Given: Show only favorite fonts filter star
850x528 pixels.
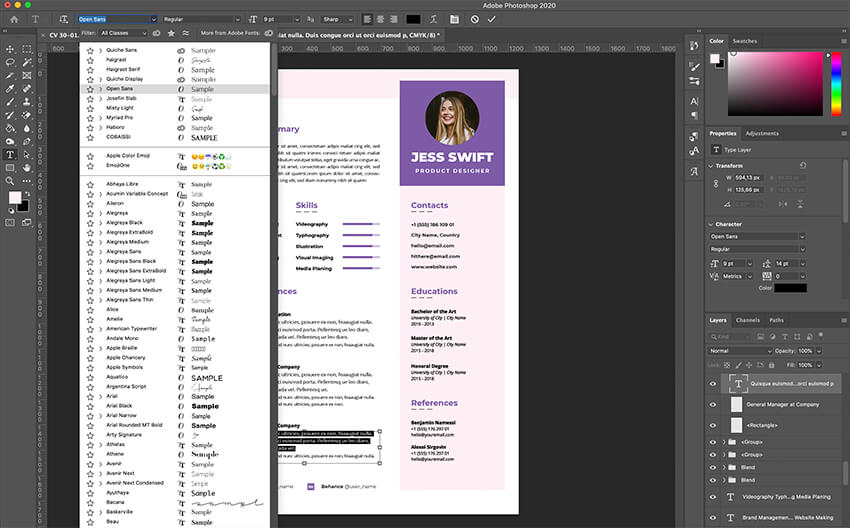Looking at the screenshot, I should click(171, 33).
